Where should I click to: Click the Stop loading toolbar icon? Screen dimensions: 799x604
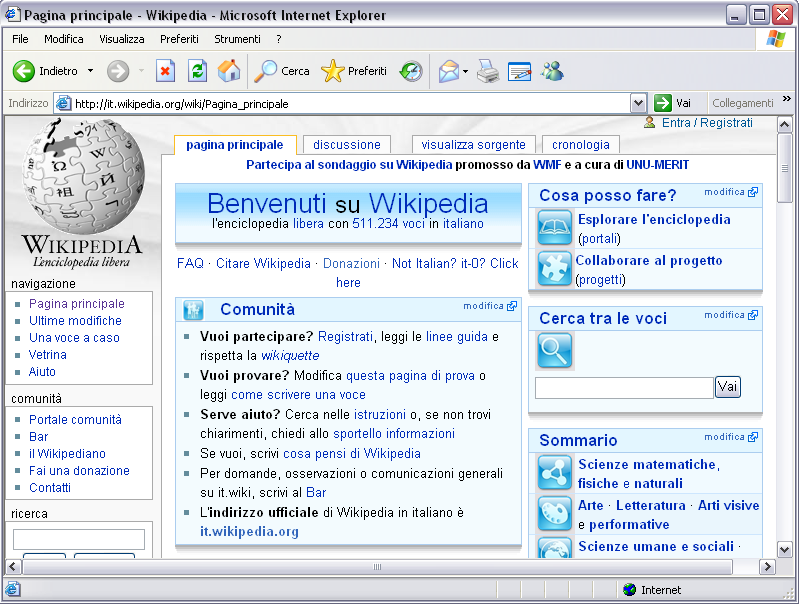(x=166, y=71)
